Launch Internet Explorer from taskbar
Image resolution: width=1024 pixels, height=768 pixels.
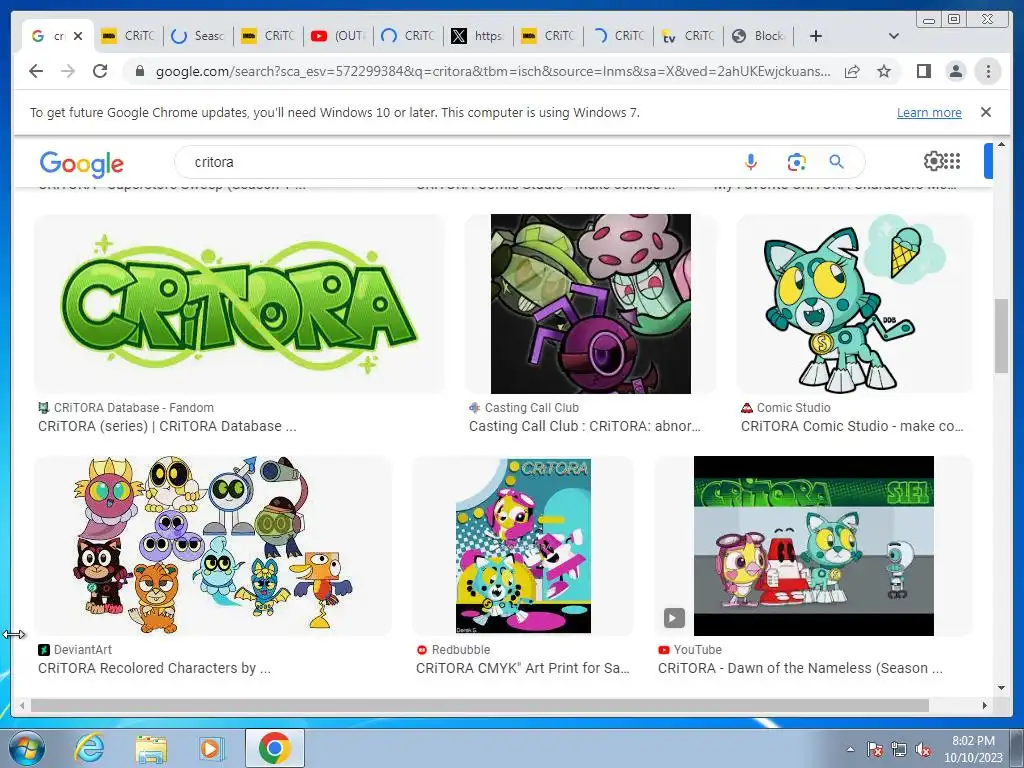(89, 748)
